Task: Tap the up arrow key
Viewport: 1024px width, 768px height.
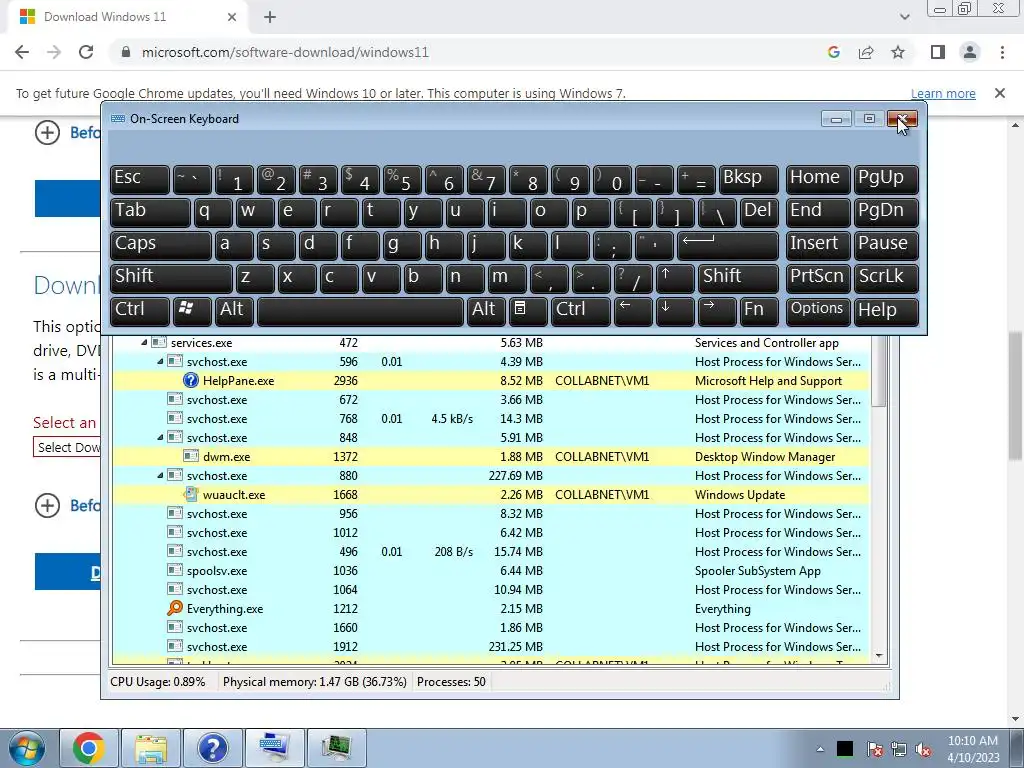Action: coord(675,277)
